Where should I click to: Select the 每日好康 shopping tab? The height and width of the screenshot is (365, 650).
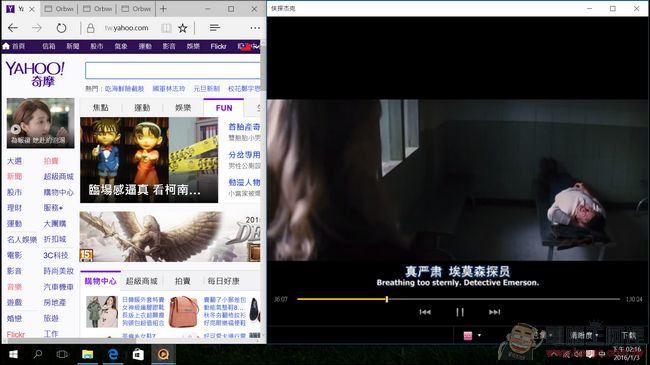tap(224, 281)
